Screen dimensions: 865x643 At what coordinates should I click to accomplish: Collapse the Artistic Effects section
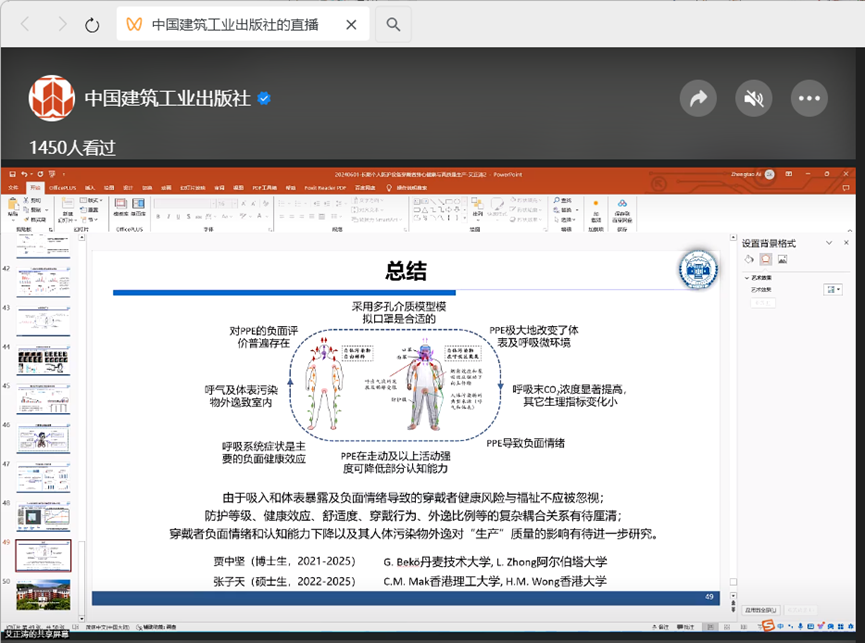(x=746, y=277)
